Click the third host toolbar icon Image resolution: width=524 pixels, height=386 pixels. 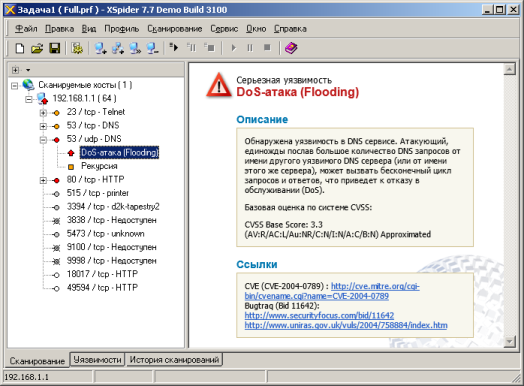pyautogui.click(x=135, y=48)
